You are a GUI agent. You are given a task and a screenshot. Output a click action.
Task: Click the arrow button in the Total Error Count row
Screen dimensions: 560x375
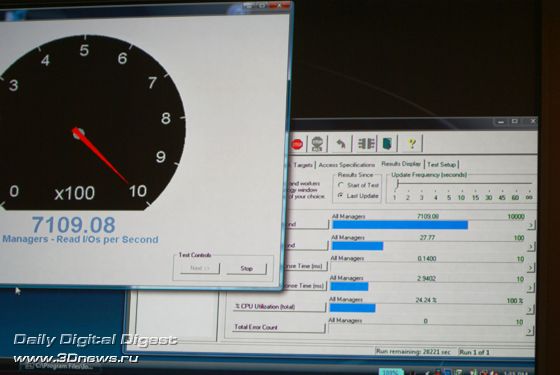(x=530, y=331)
